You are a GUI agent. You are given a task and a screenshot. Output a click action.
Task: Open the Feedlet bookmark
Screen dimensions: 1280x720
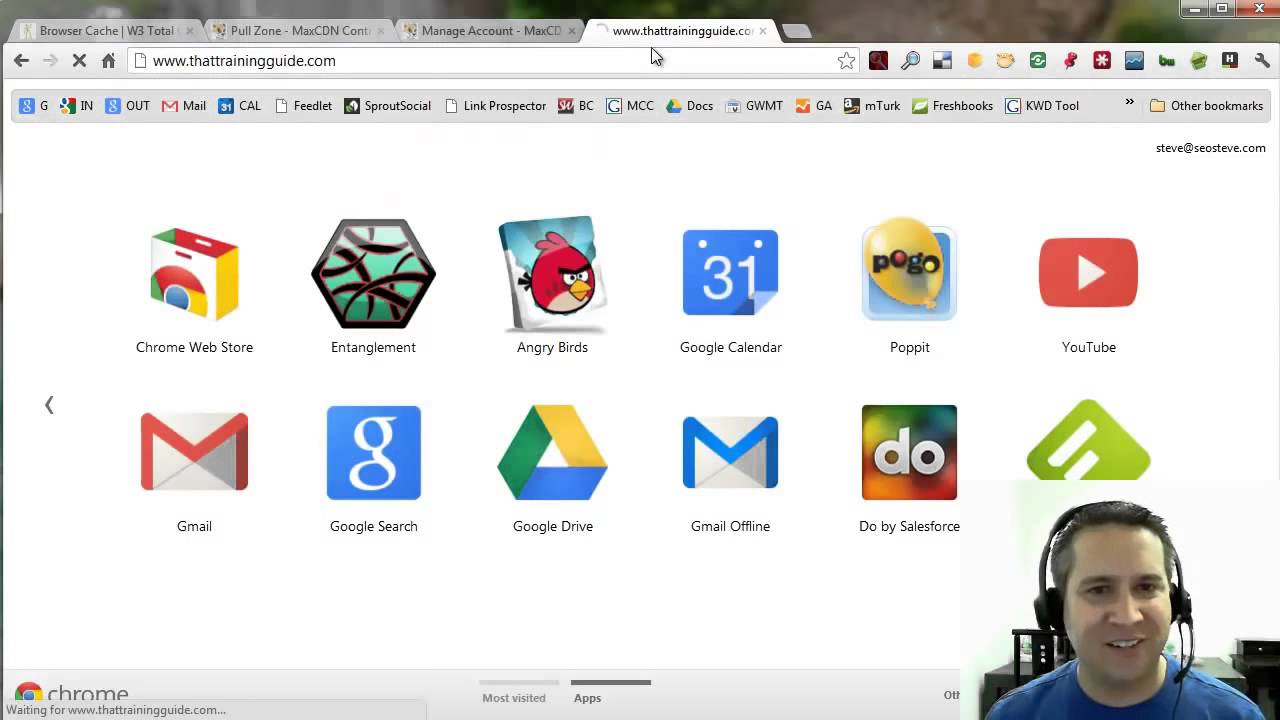302,106
